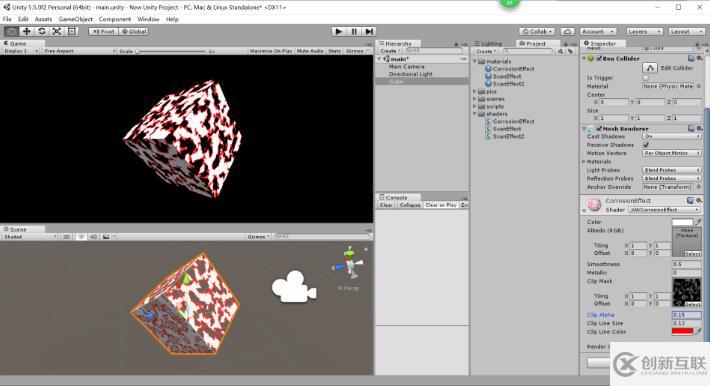This screenshot has height=386, width=710.
Task: Toggle the Is Trigger checkbox
Action: pyautogui.click(x=646, y=78)
